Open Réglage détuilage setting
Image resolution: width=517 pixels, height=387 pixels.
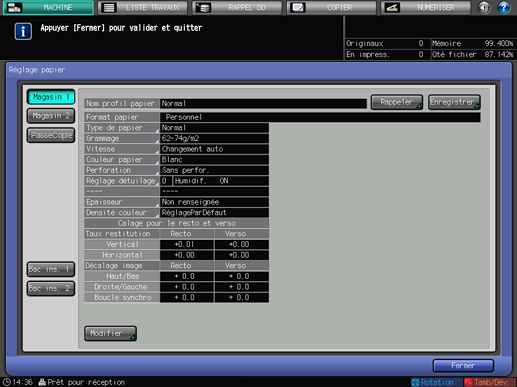click(x=122, y=181)
